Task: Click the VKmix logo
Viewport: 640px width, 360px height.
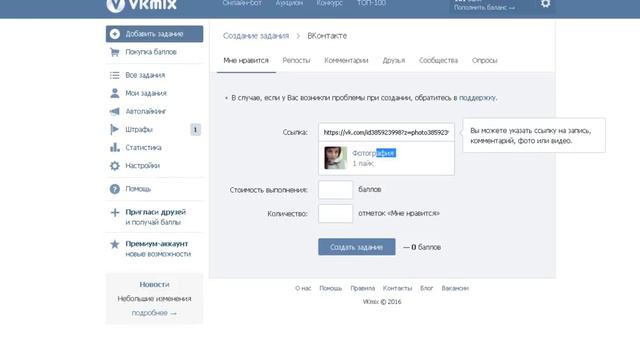Action: click(x=142, y=5)
